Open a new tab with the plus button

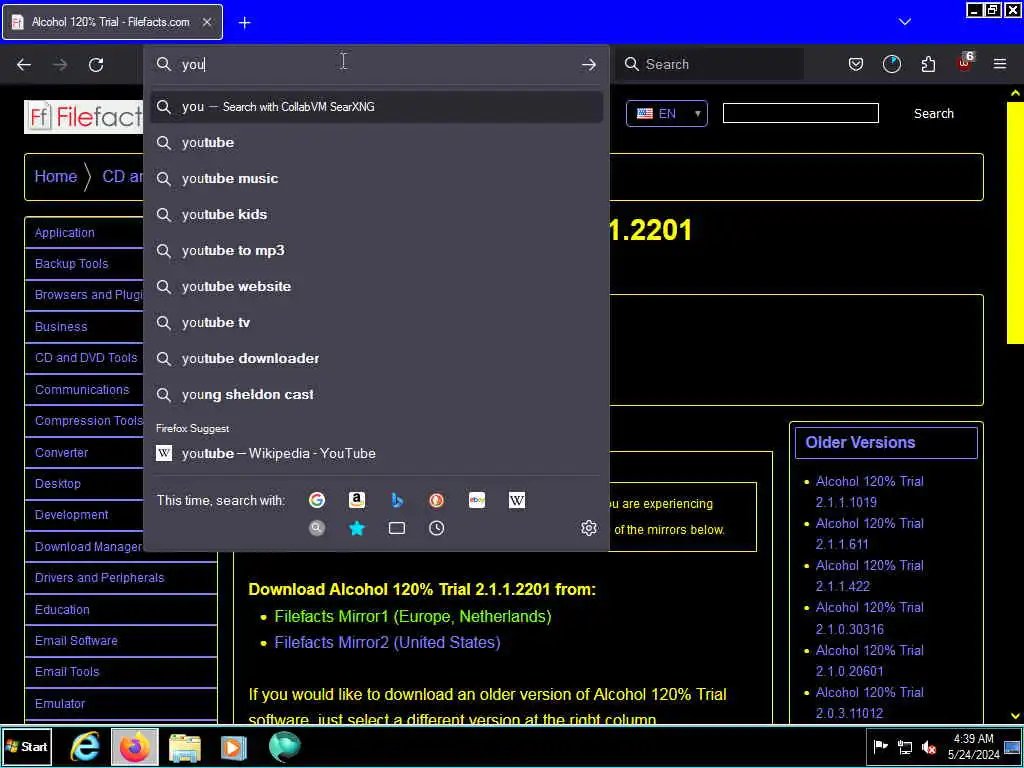pyautogui.click(x=244, y=23)
